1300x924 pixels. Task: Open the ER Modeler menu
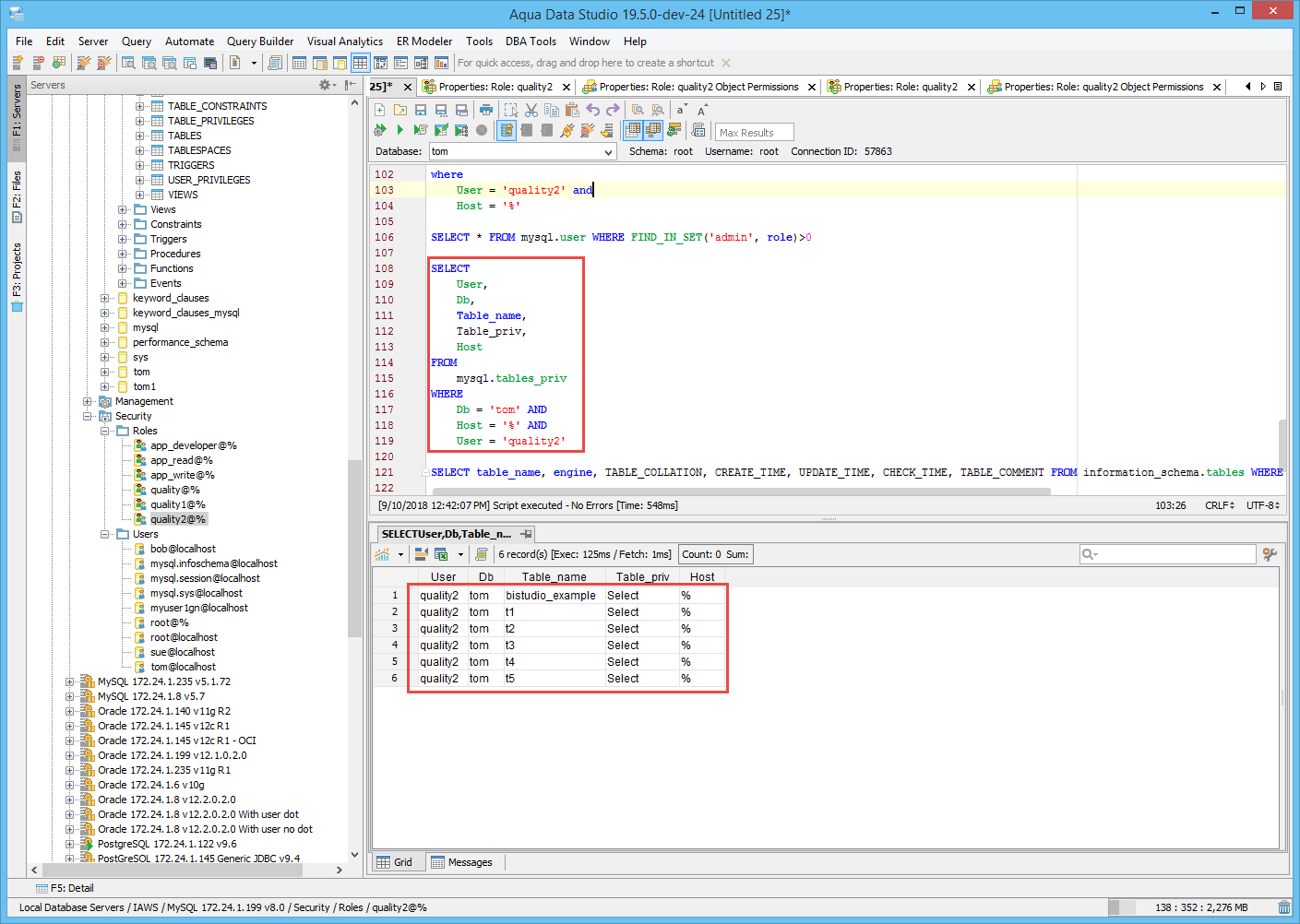coord(424,41)
